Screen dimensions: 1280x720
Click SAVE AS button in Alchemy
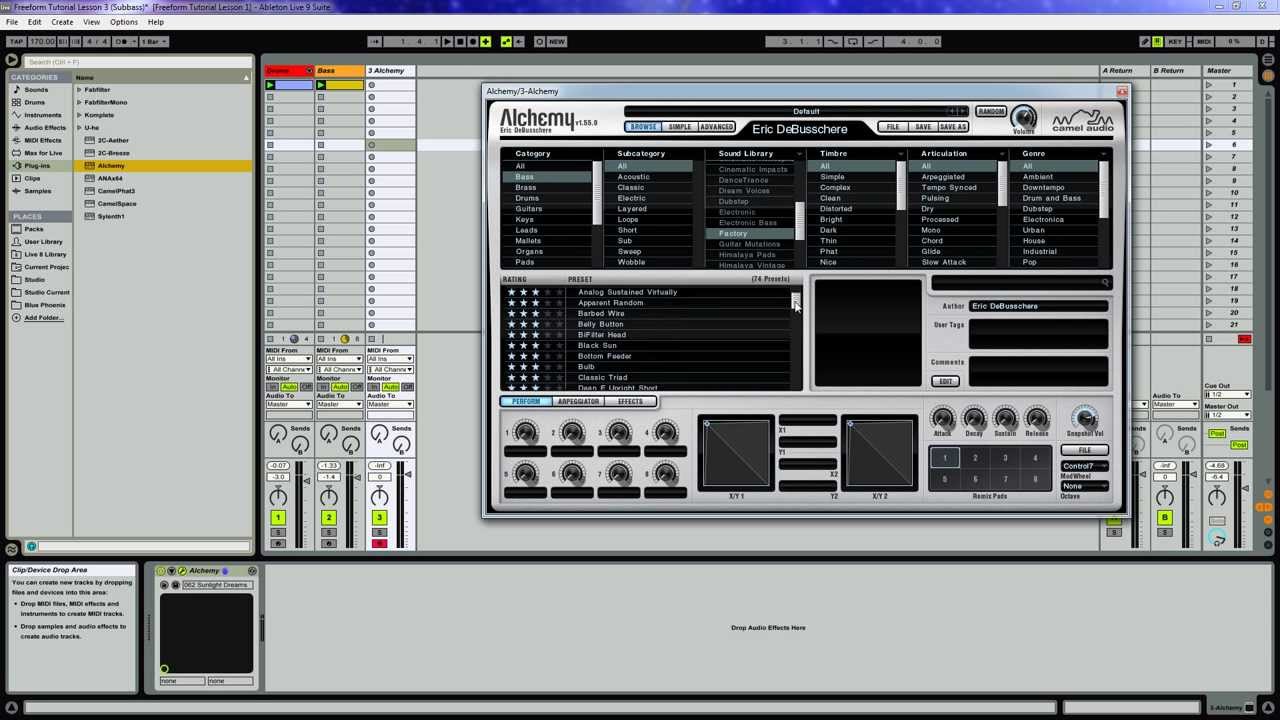tap(953, 127)
